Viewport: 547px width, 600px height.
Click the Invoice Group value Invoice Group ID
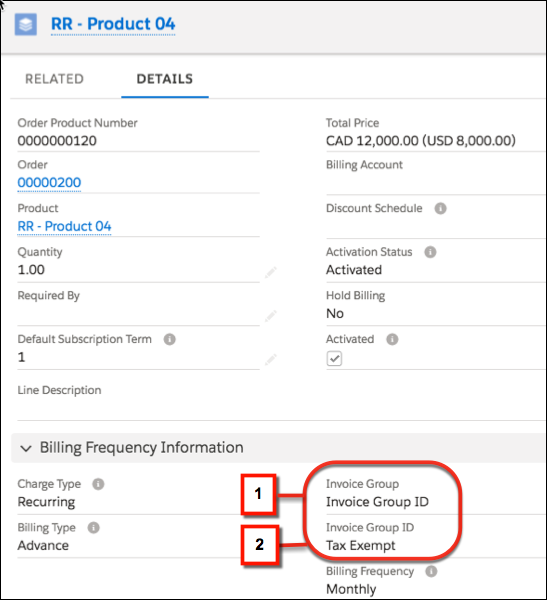377,502
